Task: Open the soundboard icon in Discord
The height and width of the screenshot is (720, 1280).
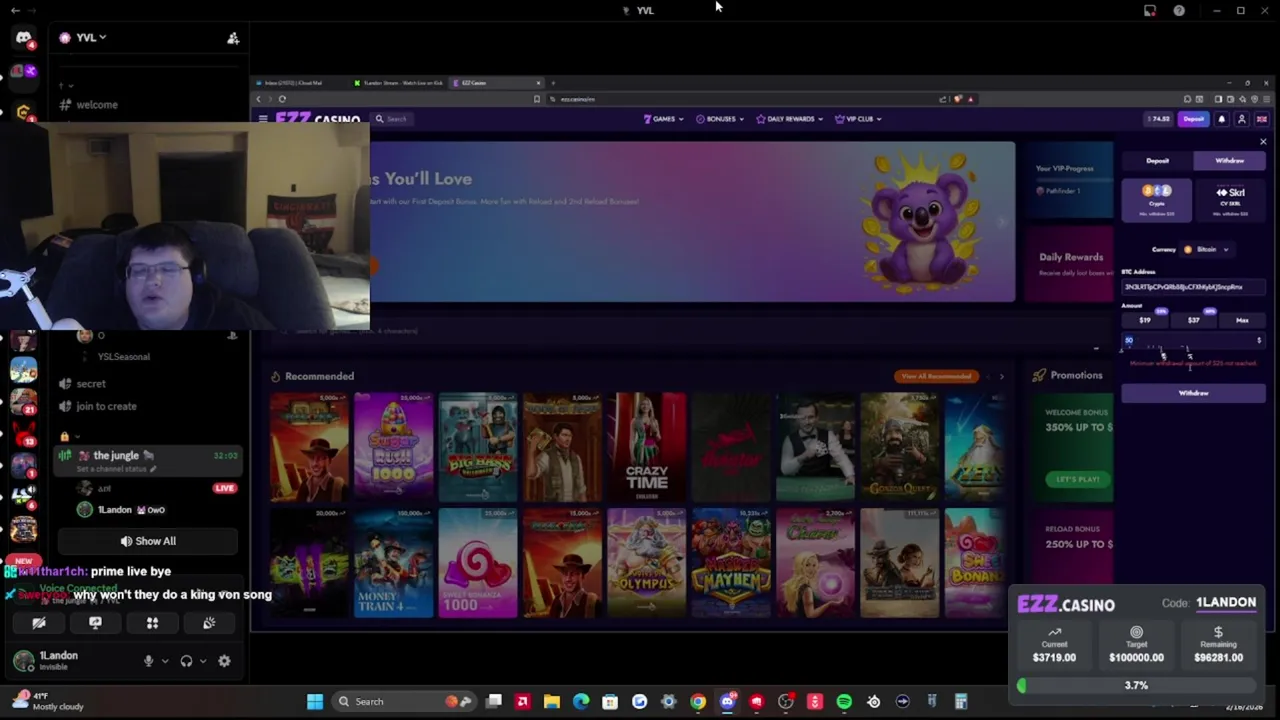Action: click(209, 623)
